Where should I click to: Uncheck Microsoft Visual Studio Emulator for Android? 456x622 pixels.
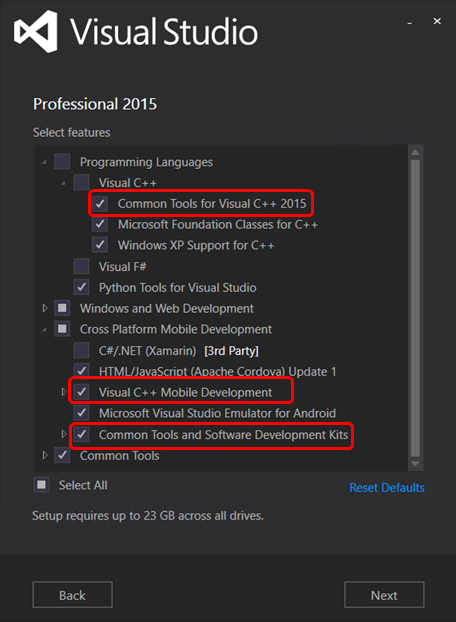pos(81,413)
